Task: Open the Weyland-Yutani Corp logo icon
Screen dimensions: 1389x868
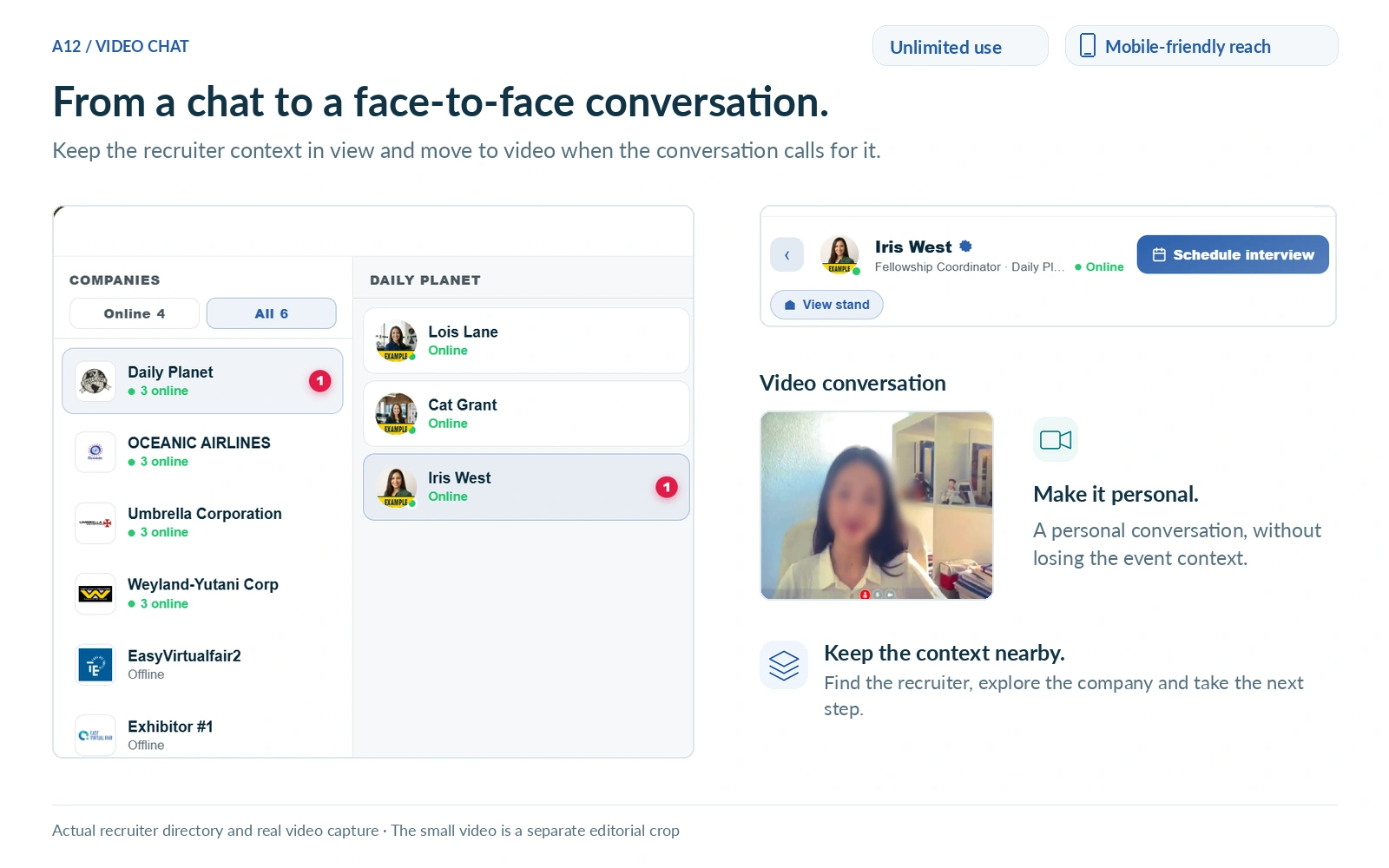Action: (95, 594)
